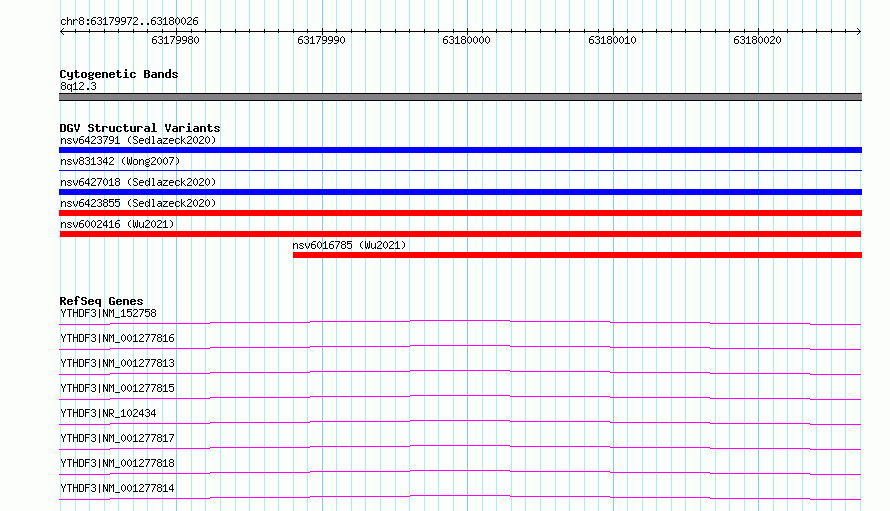Click the YTHDF3|NR_102434 transcript label

[x=108, y=413]
